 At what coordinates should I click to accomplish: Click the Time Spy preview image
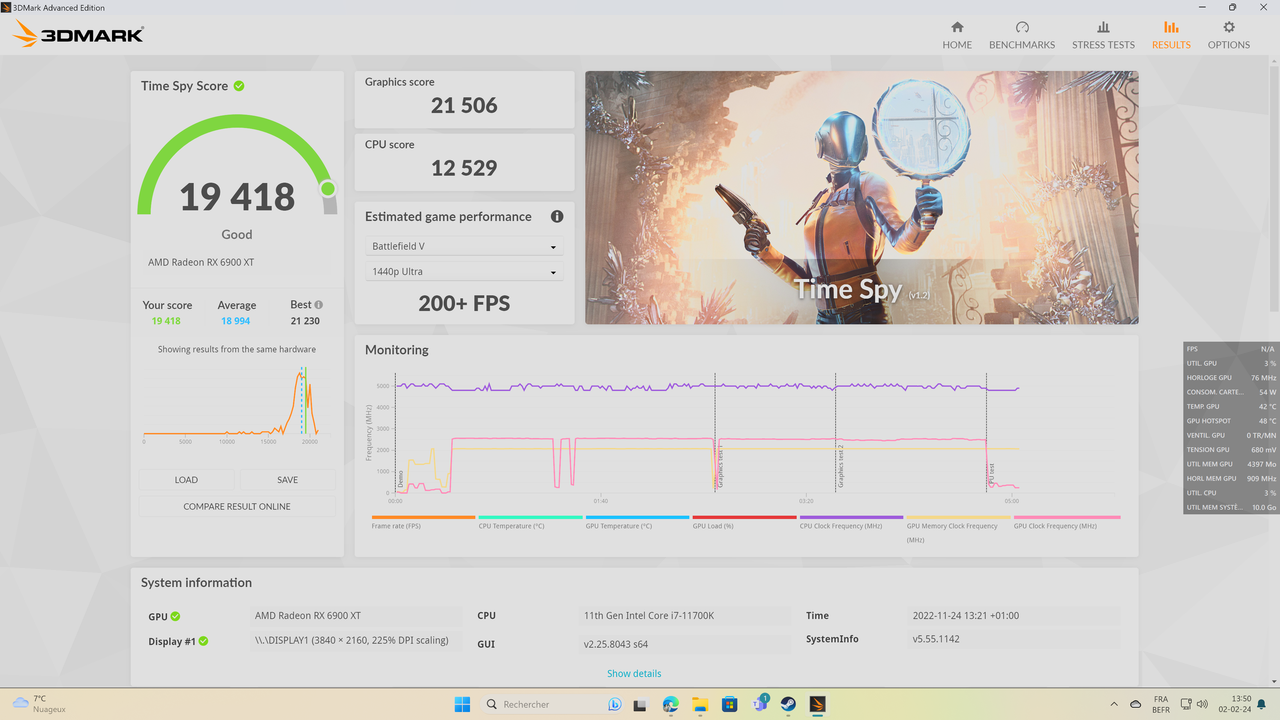click(x=861, y=197)
